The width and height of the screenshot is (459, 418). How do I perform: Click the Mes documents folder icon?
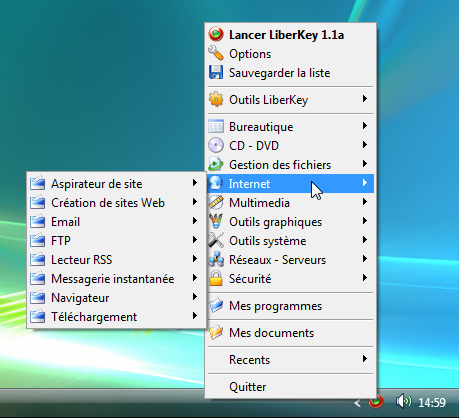pyautogui.click(x=216, y=332)
